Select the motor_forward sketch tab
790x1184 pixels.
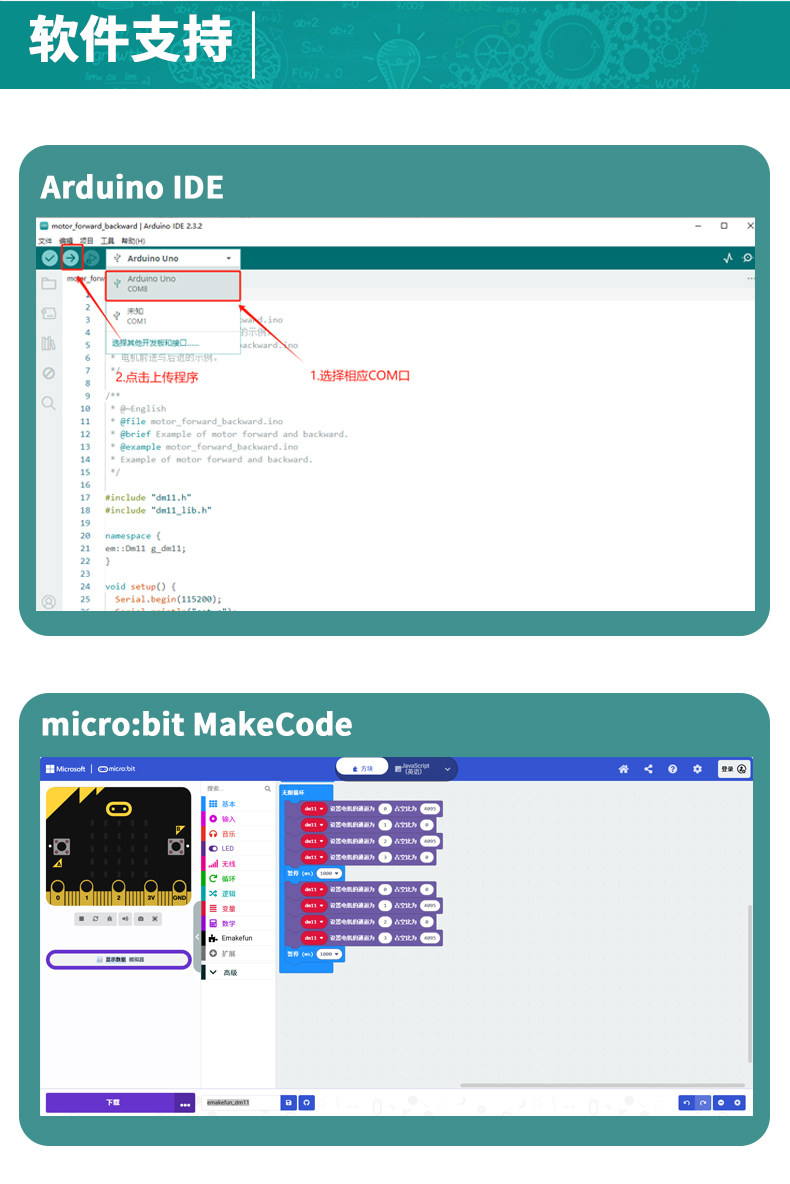pos(85,279)
